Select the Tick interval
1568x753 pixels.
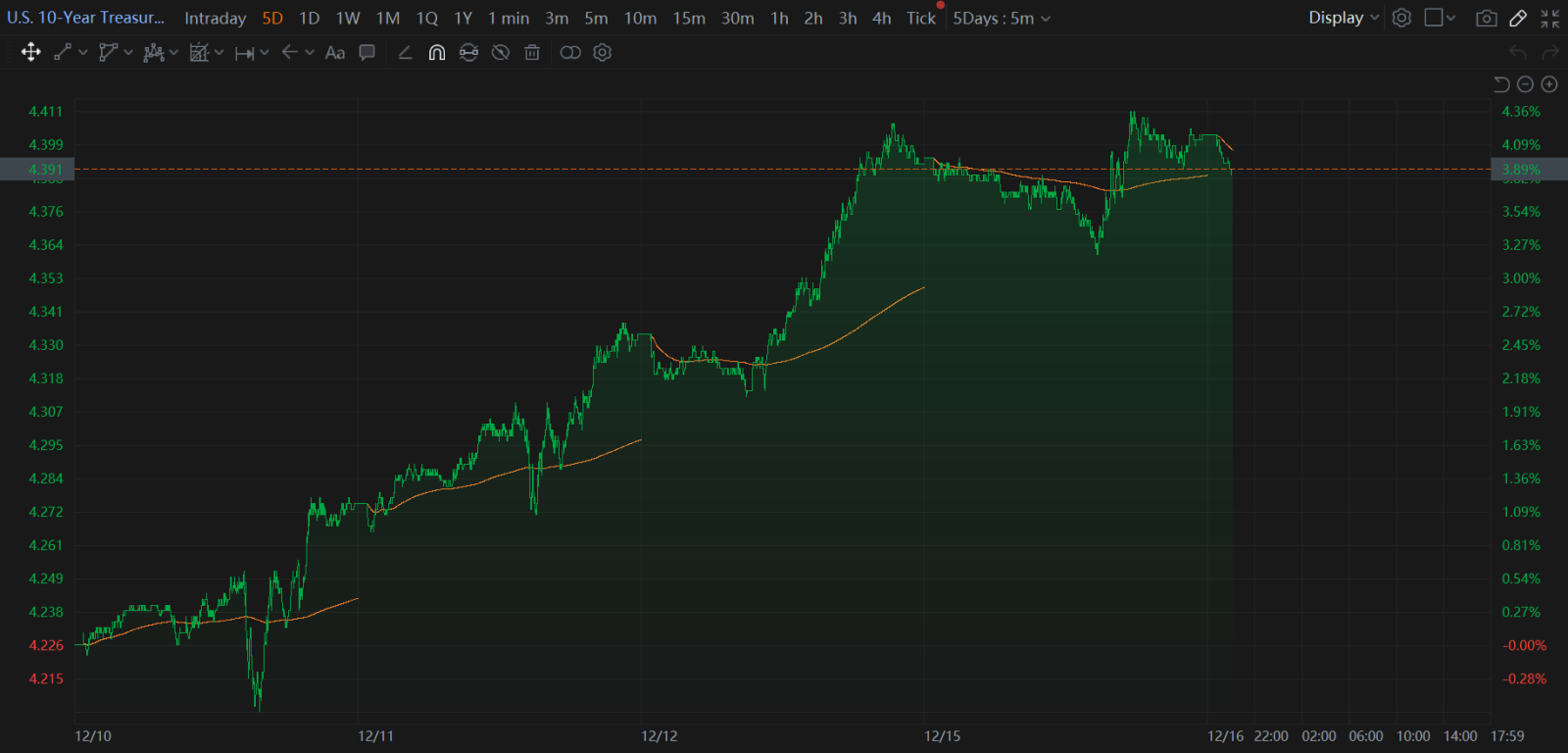tap(921, 18)
